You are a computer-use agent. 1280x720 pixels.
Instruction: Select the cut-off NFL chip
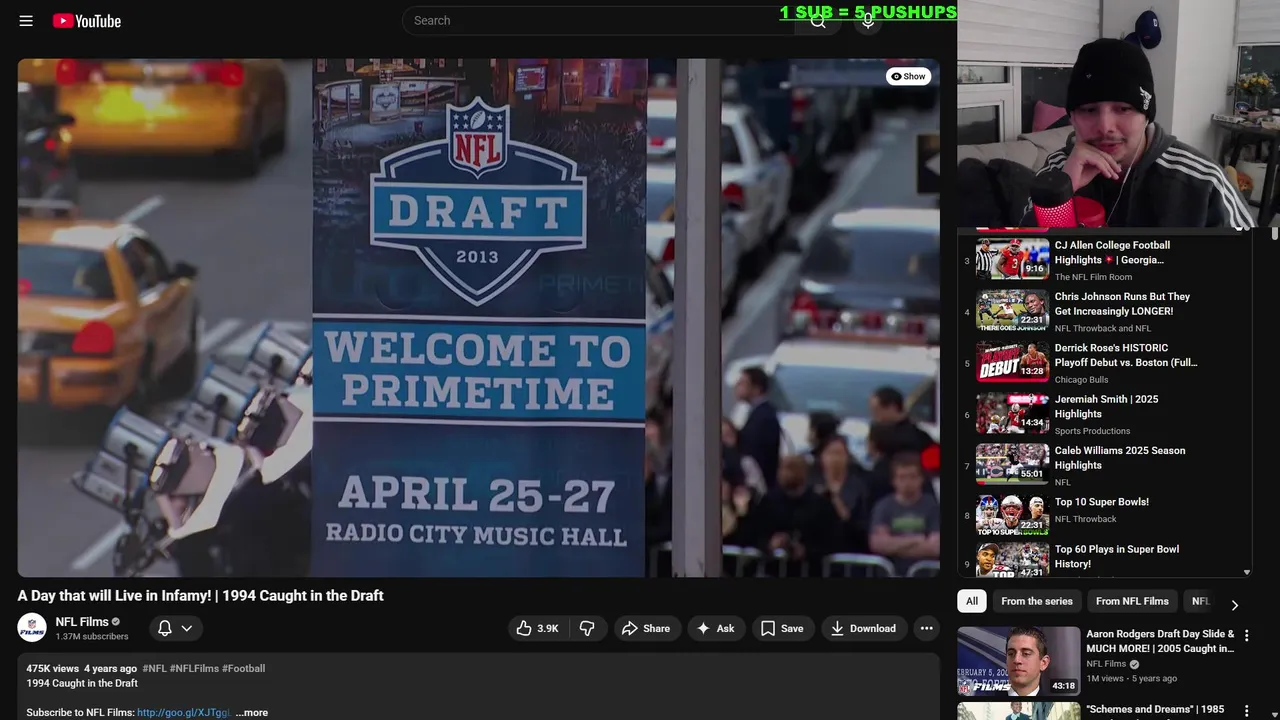(x=1200, y=601)
